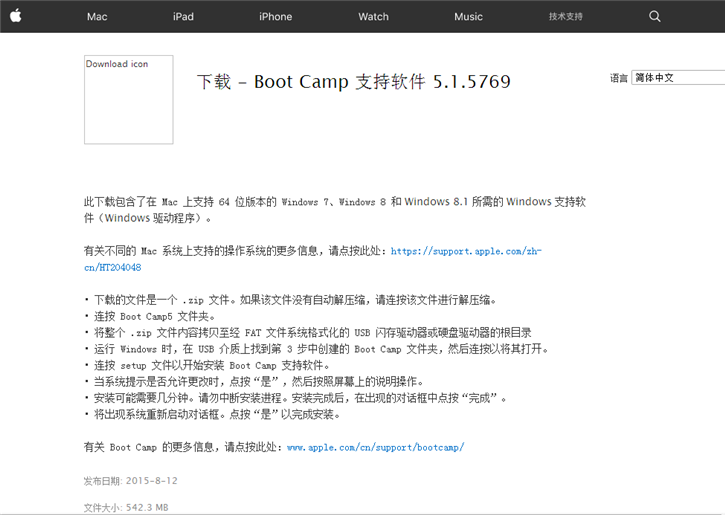Viewport: 725px width, 515px height.
Task: Click the bullet about 系统重新启动对话框
Action: click(x=215, y=414)
